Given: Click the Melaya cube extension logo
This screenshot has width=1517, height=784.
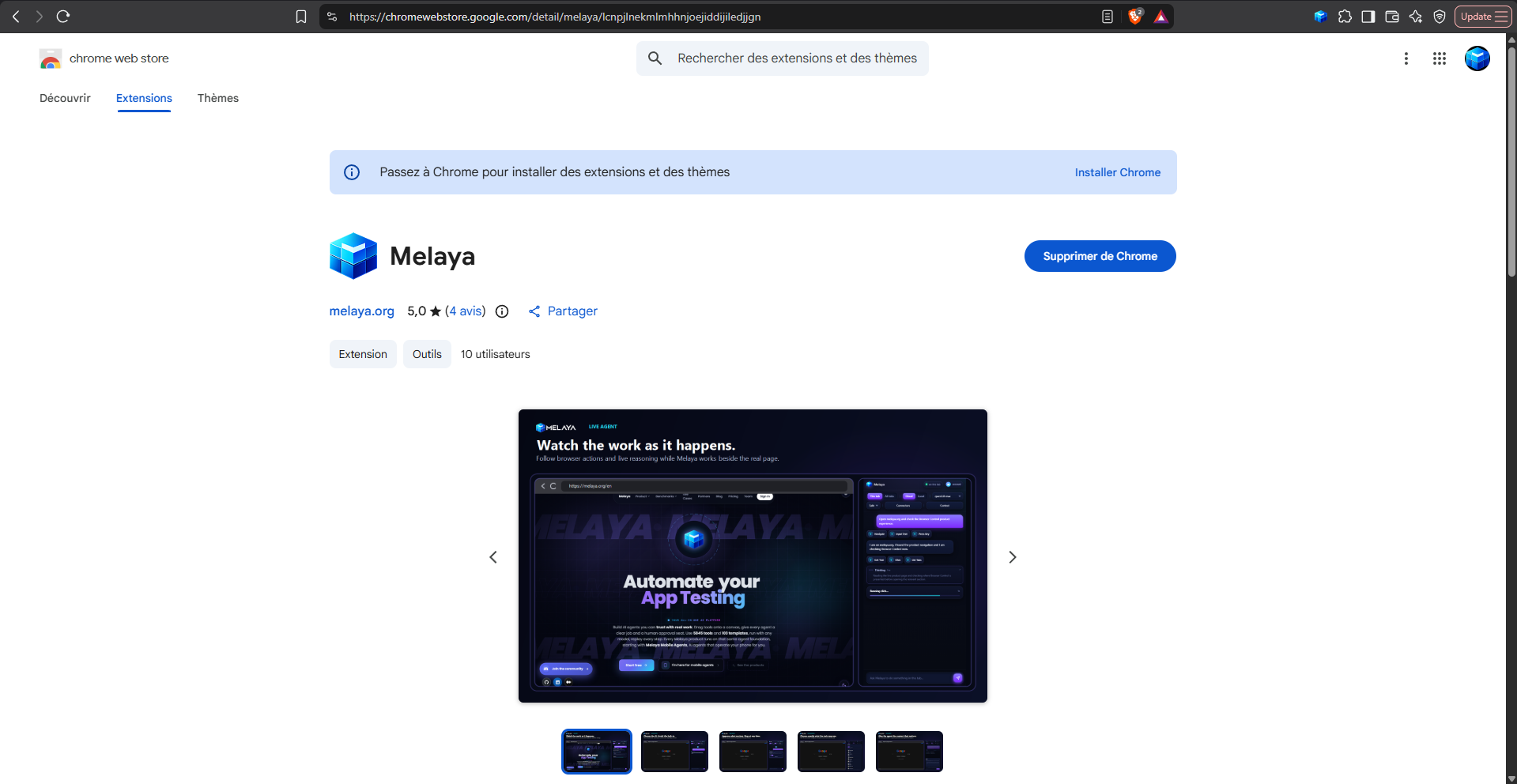Looking at the screenshot, I should pyautogui.click(x=353, y=256).
